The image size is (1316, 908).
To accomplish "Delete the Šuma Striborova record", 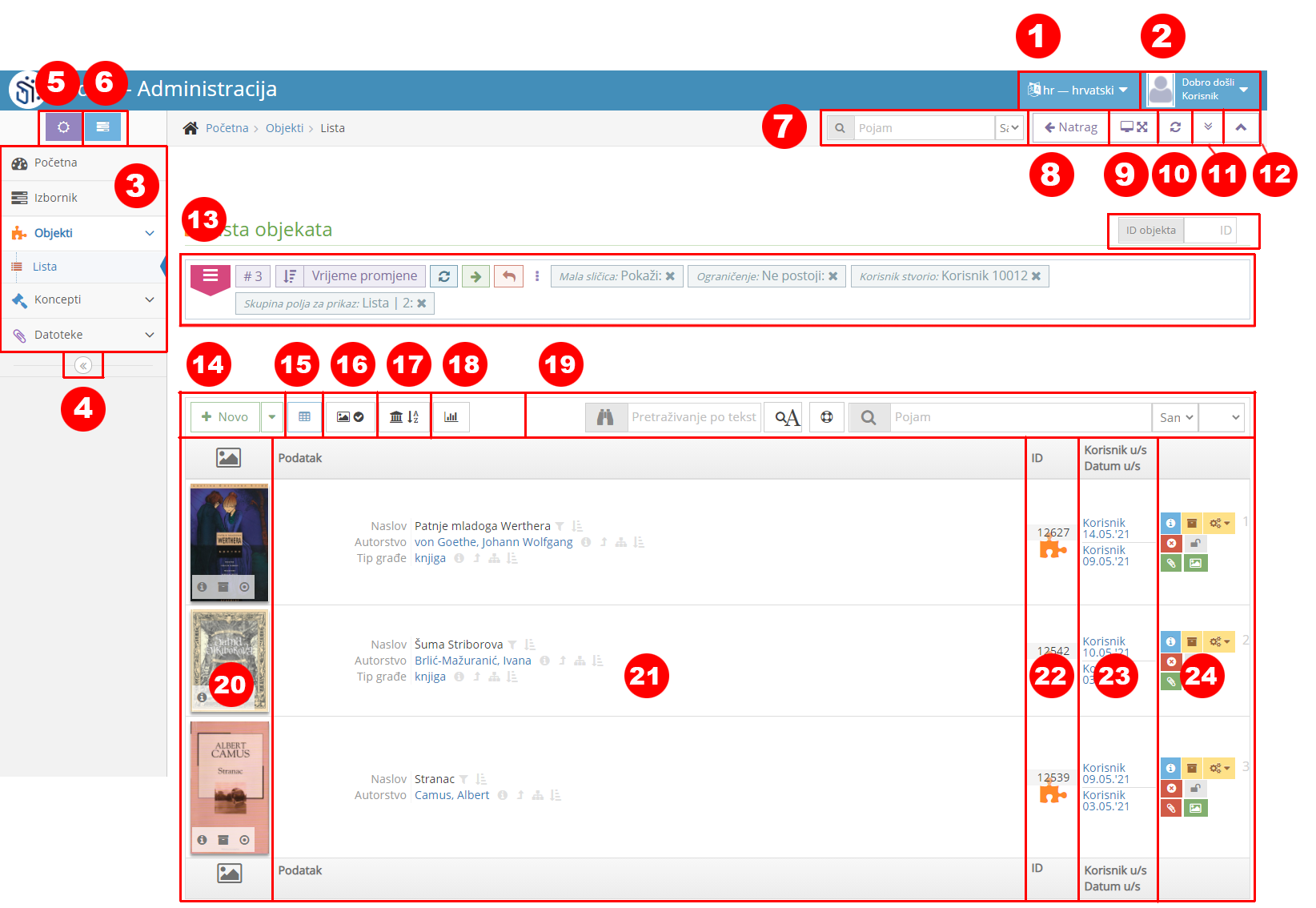I will pos(1170,661).
